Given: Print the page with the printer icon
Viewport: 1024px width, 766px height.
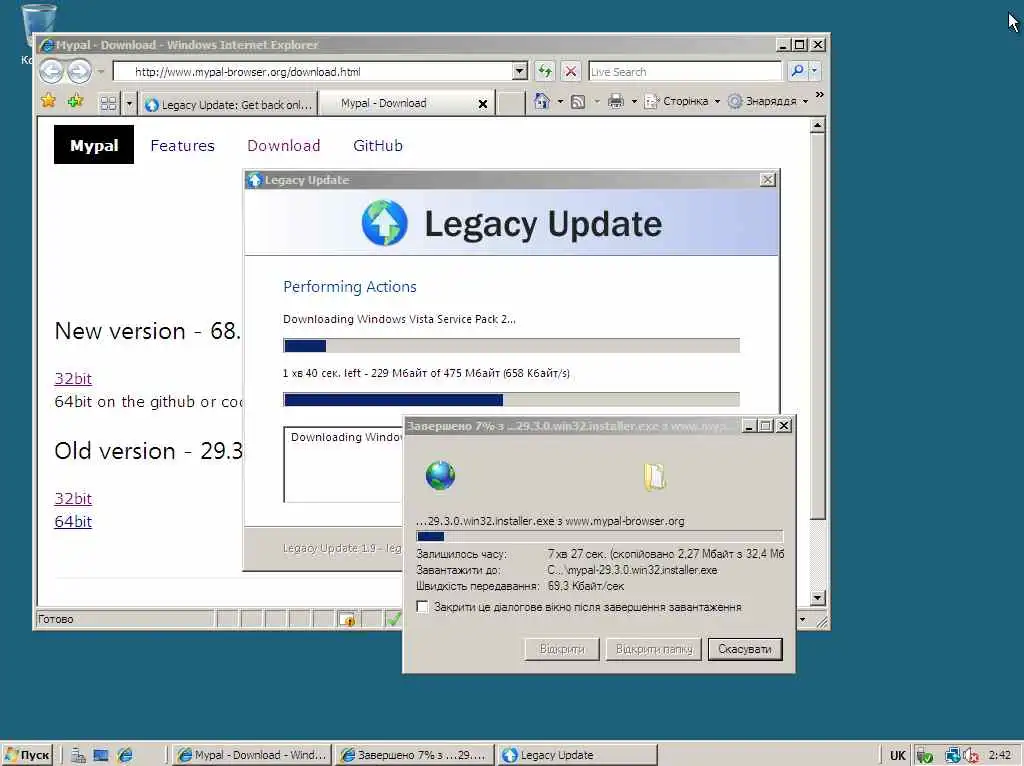Looking at the screenshot, I should [616, 101].
